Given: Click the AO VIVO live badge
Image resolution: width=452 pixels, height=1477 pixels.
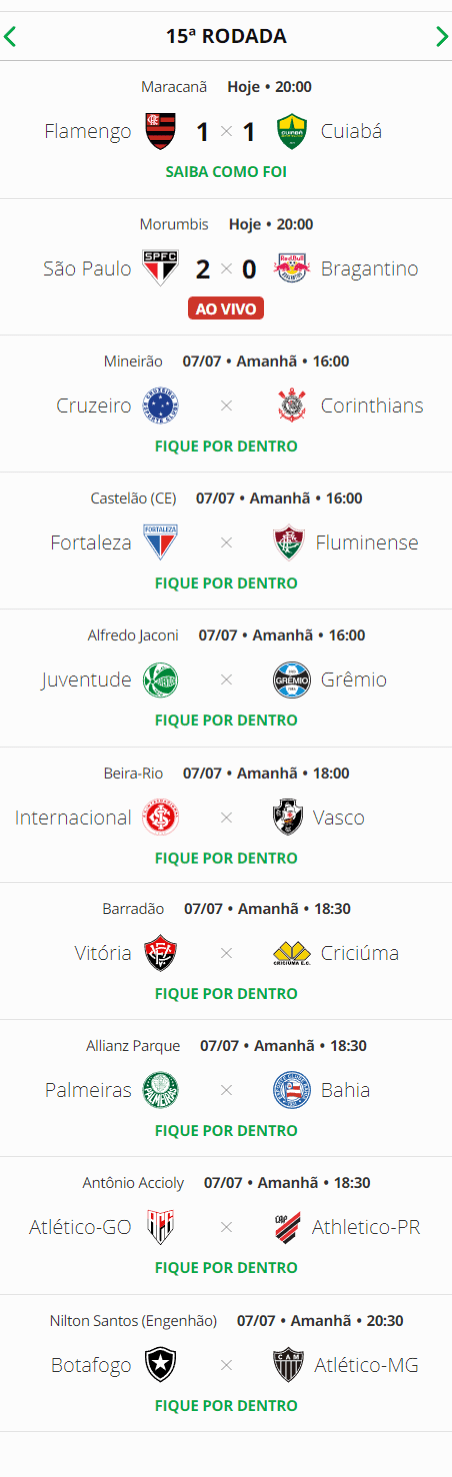Looking at the screenshot, I should (226, 309).
